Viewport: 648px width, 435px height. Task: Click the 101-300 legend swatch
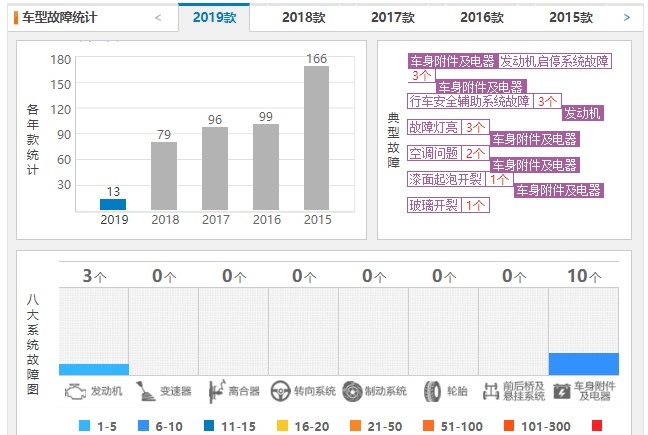[509, 425]
